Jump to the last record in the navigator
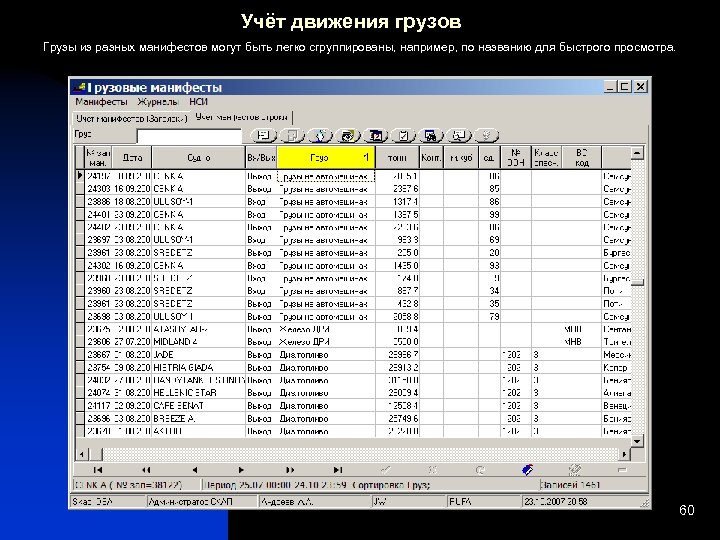This screenshot has height=540, width=720. [x=338, y=470]
